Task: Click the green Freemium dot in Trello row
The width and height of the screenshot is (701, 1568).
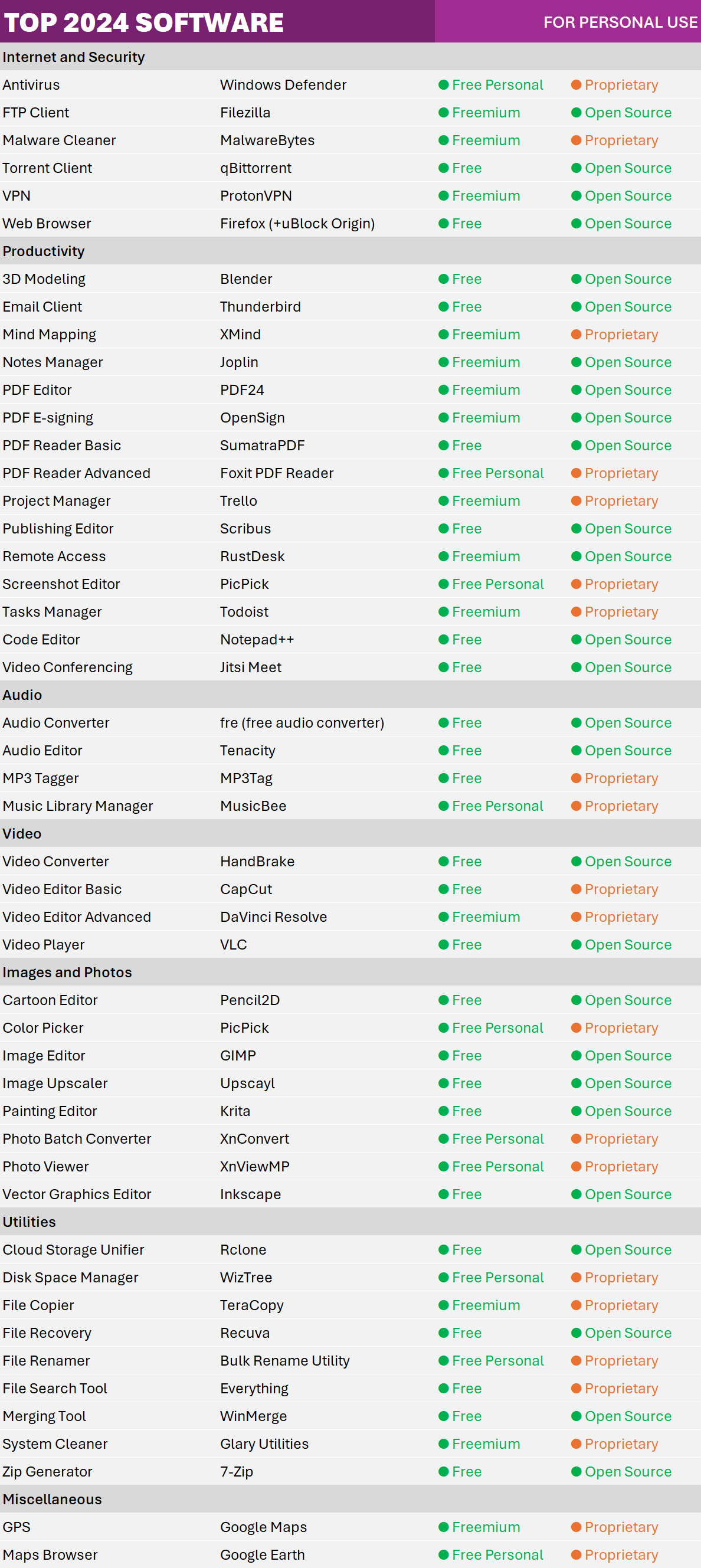Action: [x=444, y=501]
